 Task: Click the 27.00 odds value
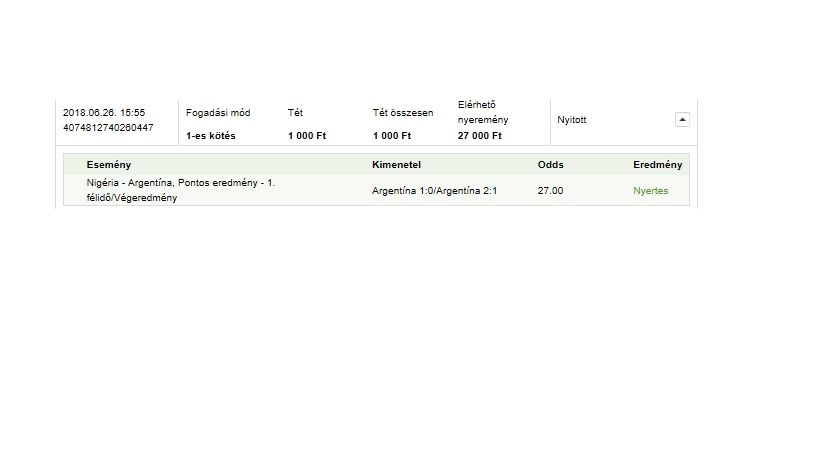pyautogui.click(x=551, y=190)
